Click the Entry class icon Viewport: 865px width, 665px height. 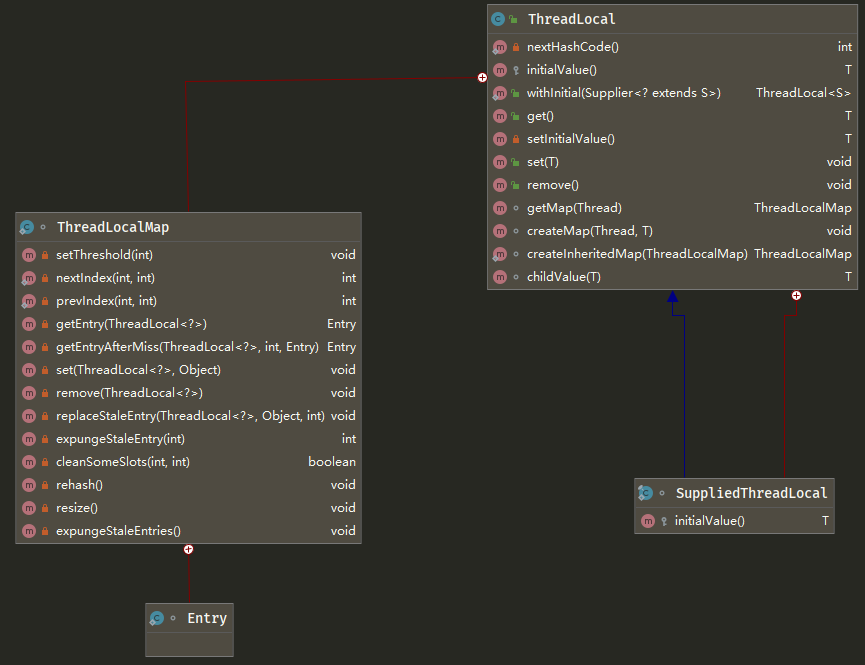[x=157, y=618]
